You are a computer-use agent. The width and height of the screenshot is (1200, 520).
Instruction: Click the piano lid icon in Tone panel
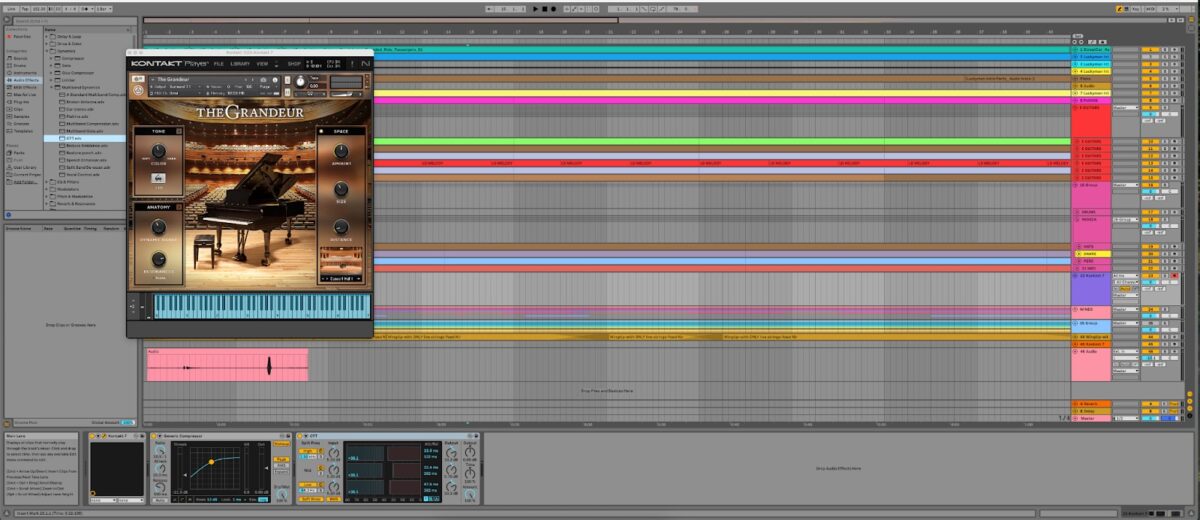pos(160,178)
